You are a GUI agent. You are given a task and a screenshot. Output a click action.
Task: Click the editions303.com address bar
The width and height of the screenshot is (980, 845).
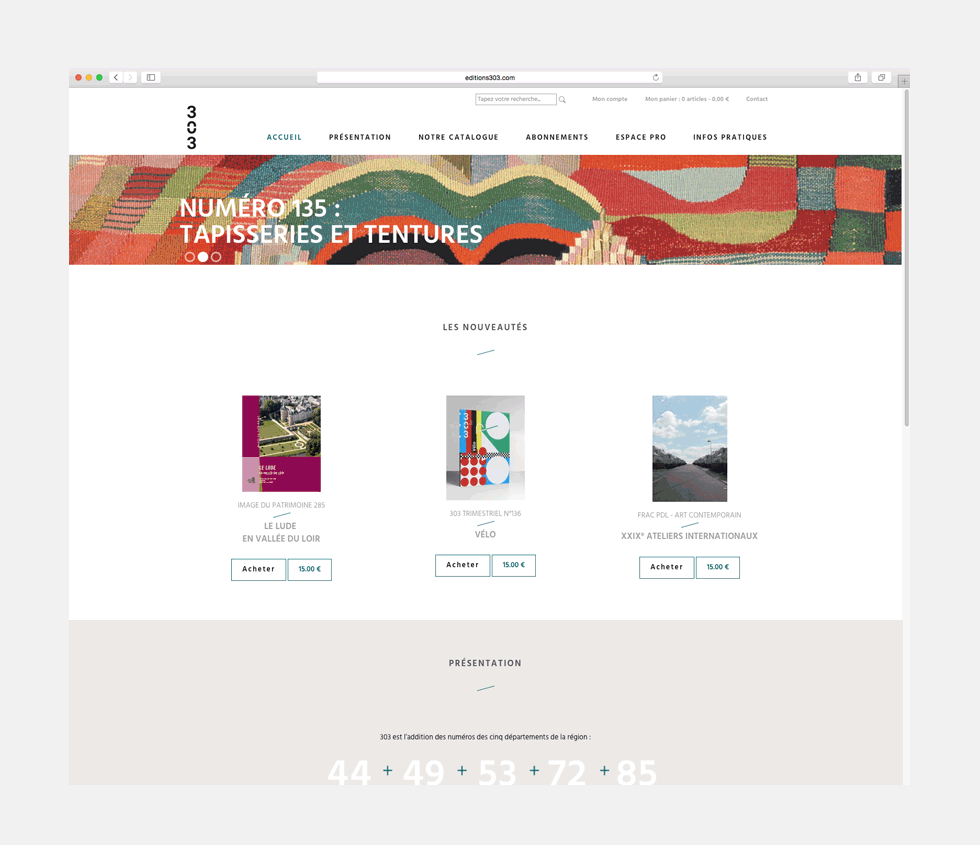tap(489, 78)
